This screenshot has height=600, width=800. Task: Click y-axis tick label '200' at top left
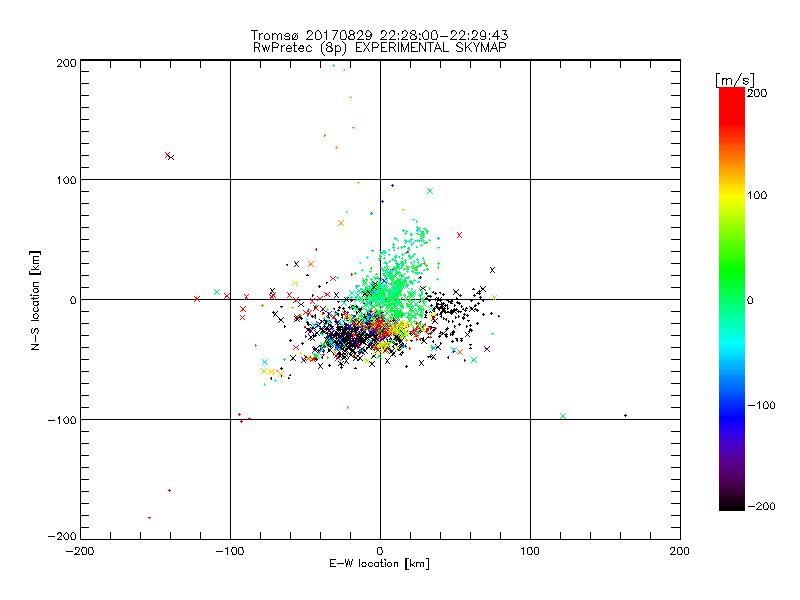66,63
